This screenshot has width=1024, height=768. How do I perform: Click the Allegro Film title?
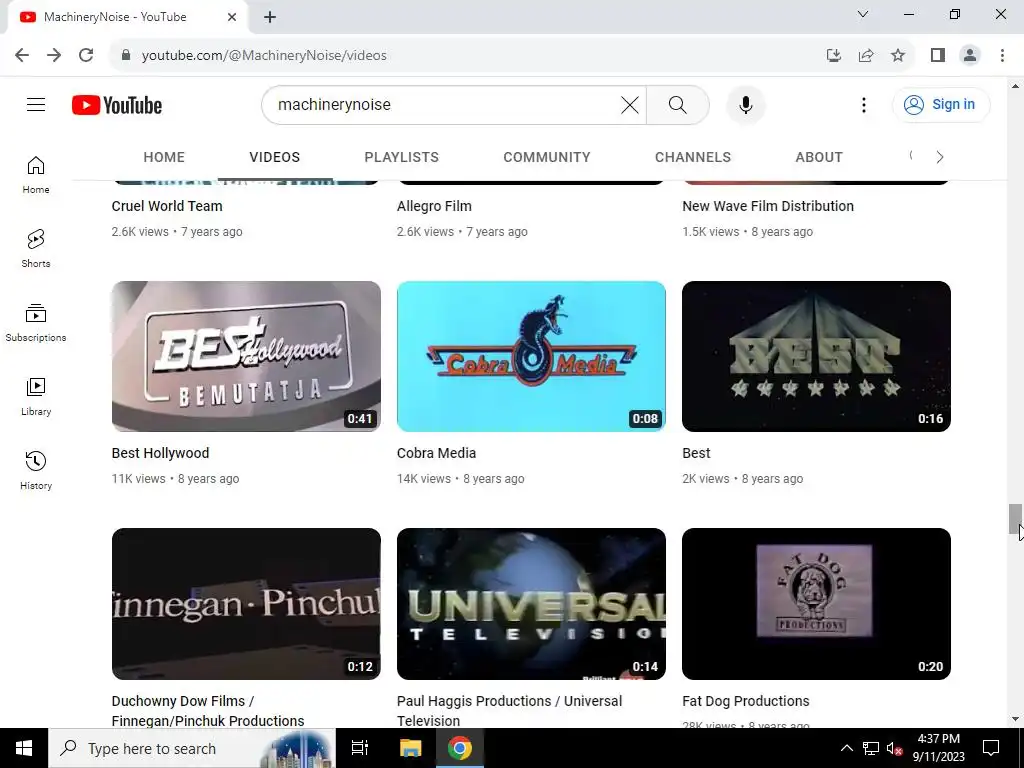[434, 206]
